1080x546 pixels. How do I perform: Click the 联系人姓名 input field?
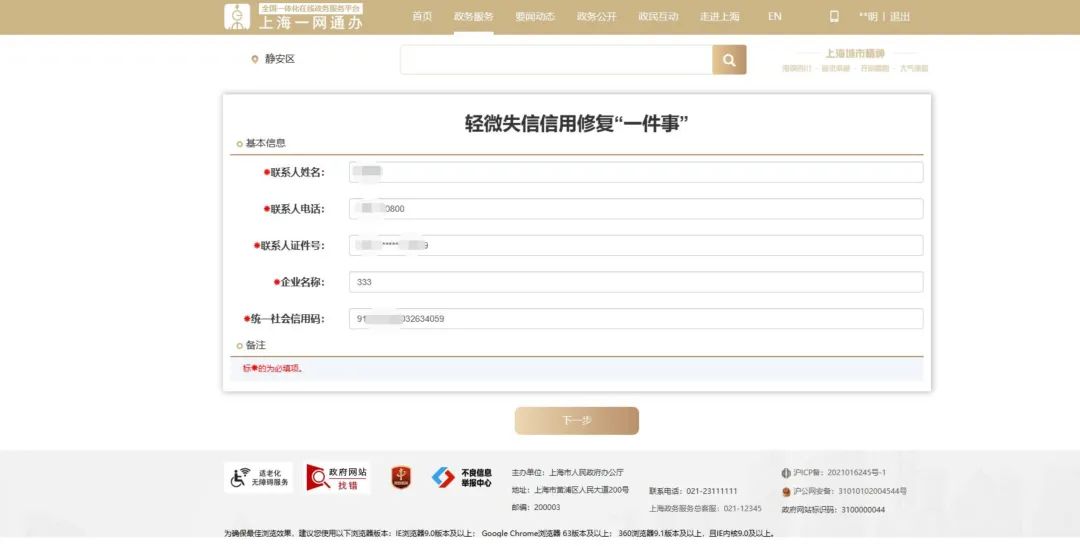(636, 172)
